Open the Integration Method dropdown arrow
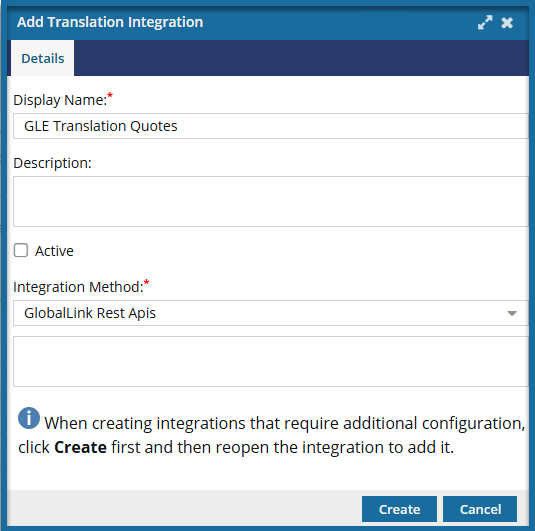 (x=511, y=313)
